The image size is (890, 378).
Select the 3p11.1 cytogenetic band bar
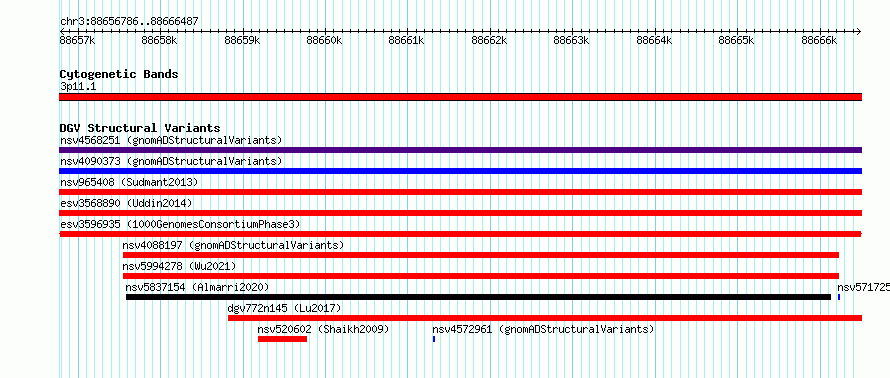click(x=460, y=97)
